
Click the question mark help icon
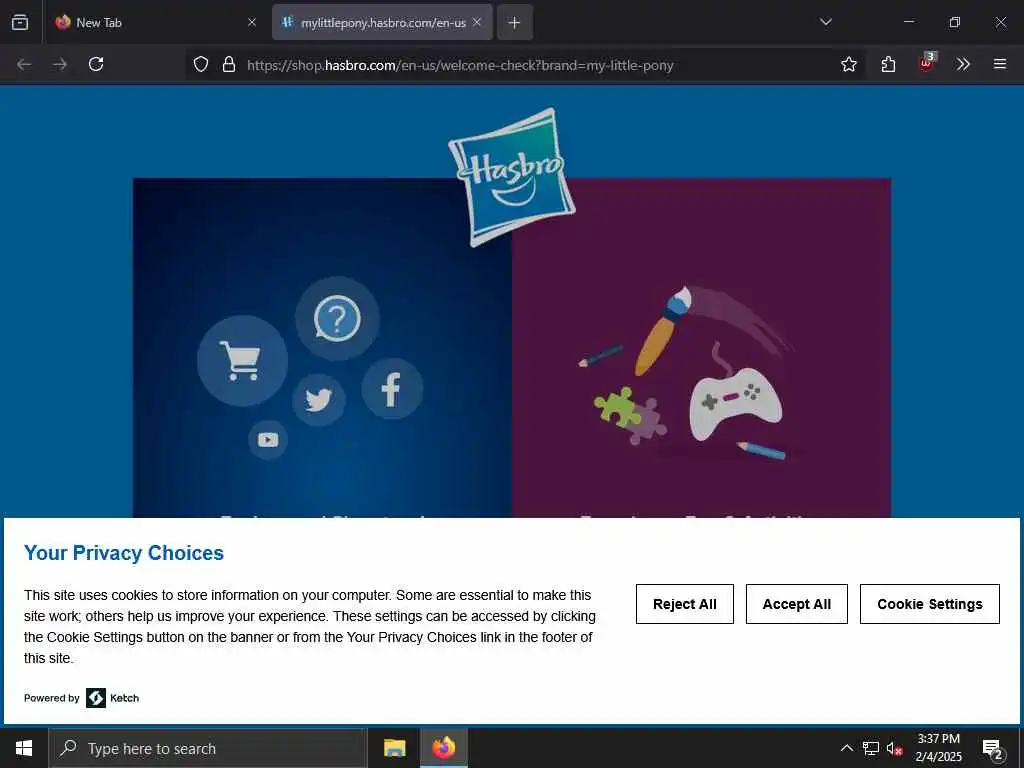(x=337, y=319)
